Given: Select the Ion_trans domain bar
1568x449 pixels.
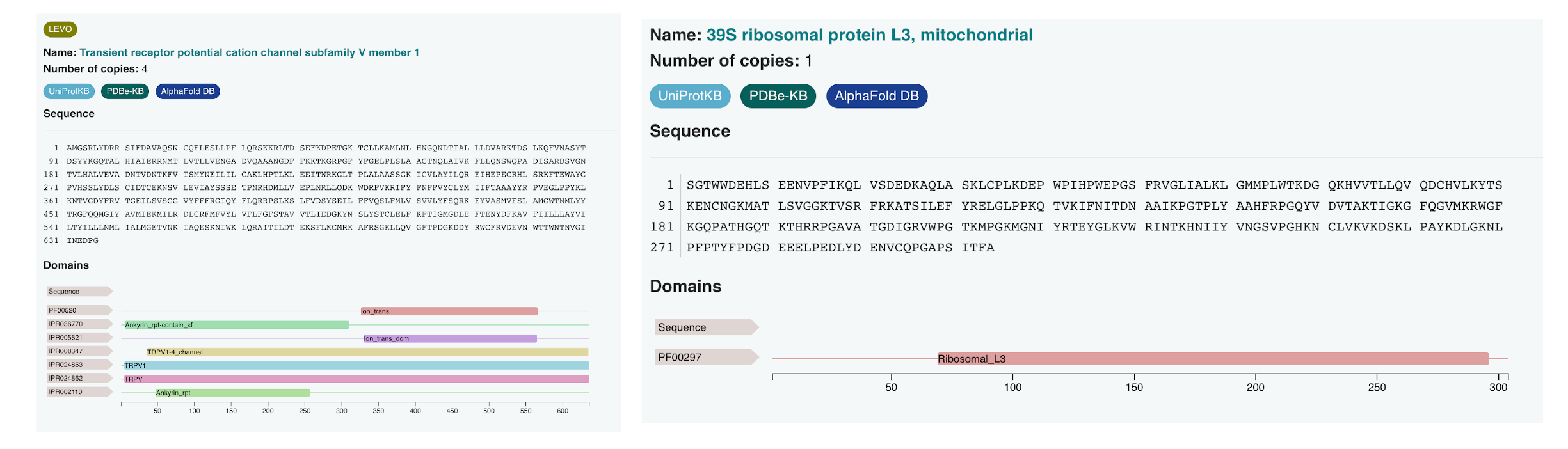Looking at the screenshot, I should (x=449, y=311).
